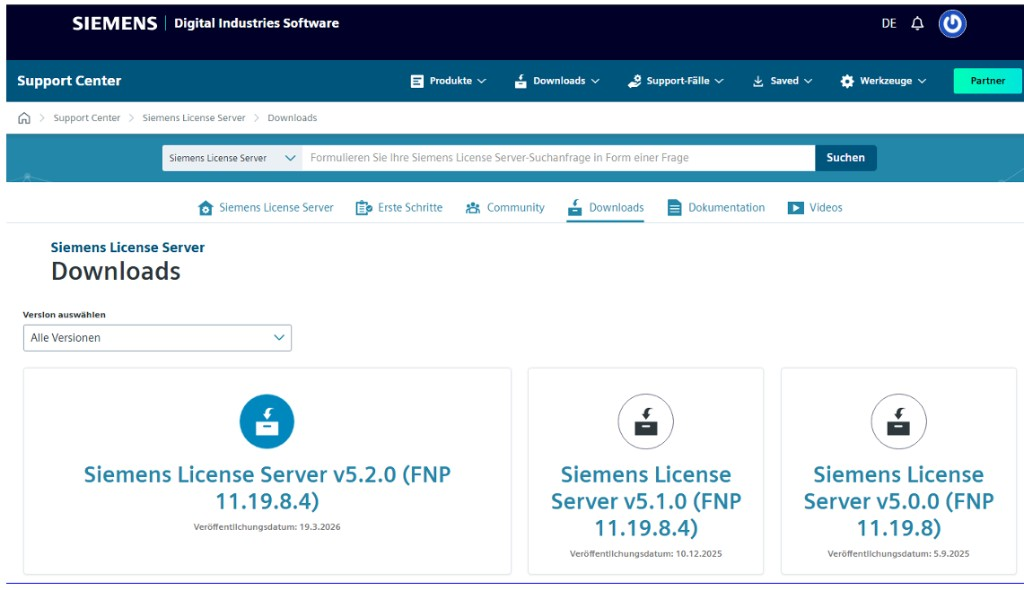Click the Videos tab play icon

point(795,208)
